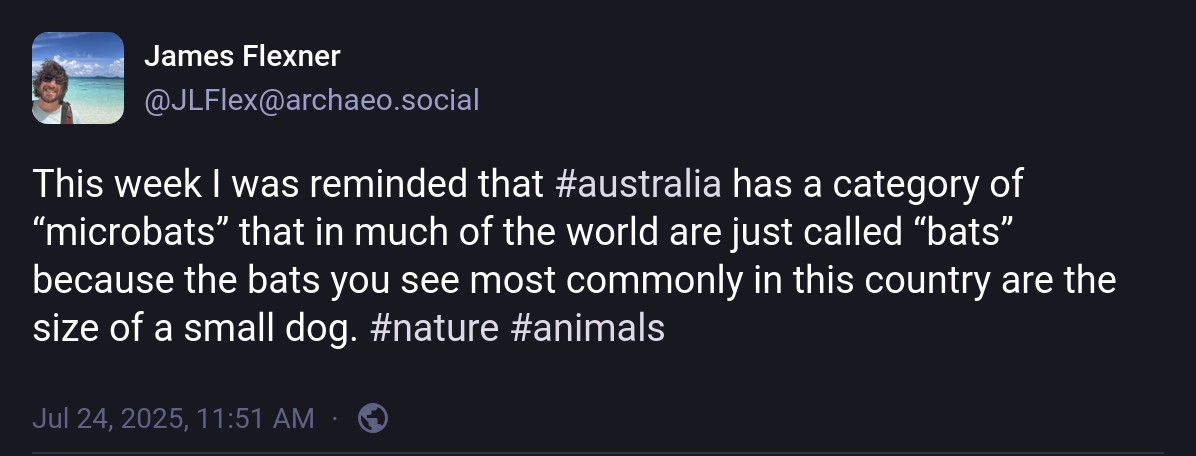Image resolution: width=1196 pixels, height=456 pixels.
Task: Click the dot separator beside the timestamp
Action: [x=335, y=418]
